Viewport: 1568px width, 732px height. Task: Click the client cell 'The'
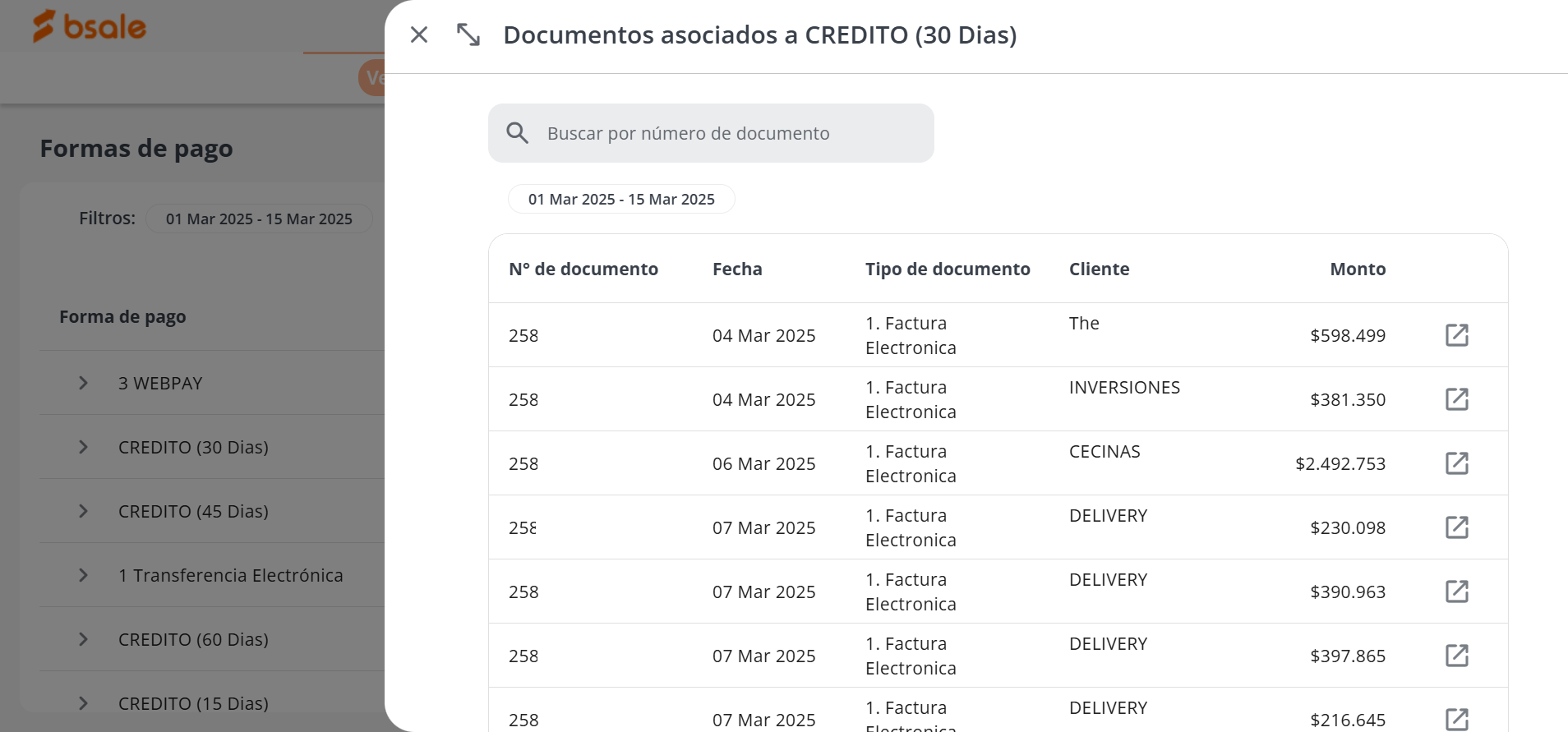tap(1084, 323)
